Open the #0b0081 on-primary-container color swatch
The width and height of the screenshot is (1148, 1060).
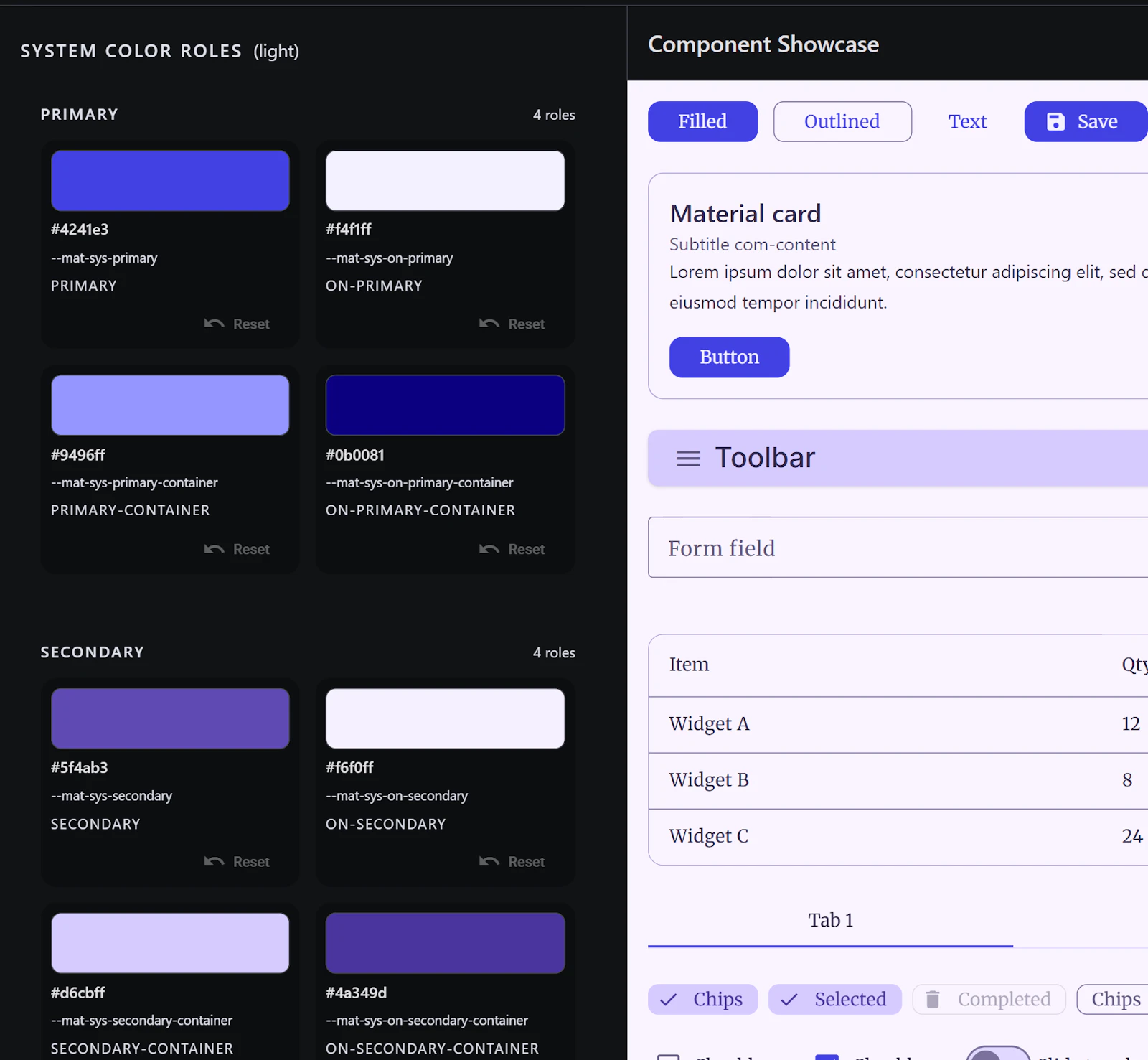coord(445,405)
